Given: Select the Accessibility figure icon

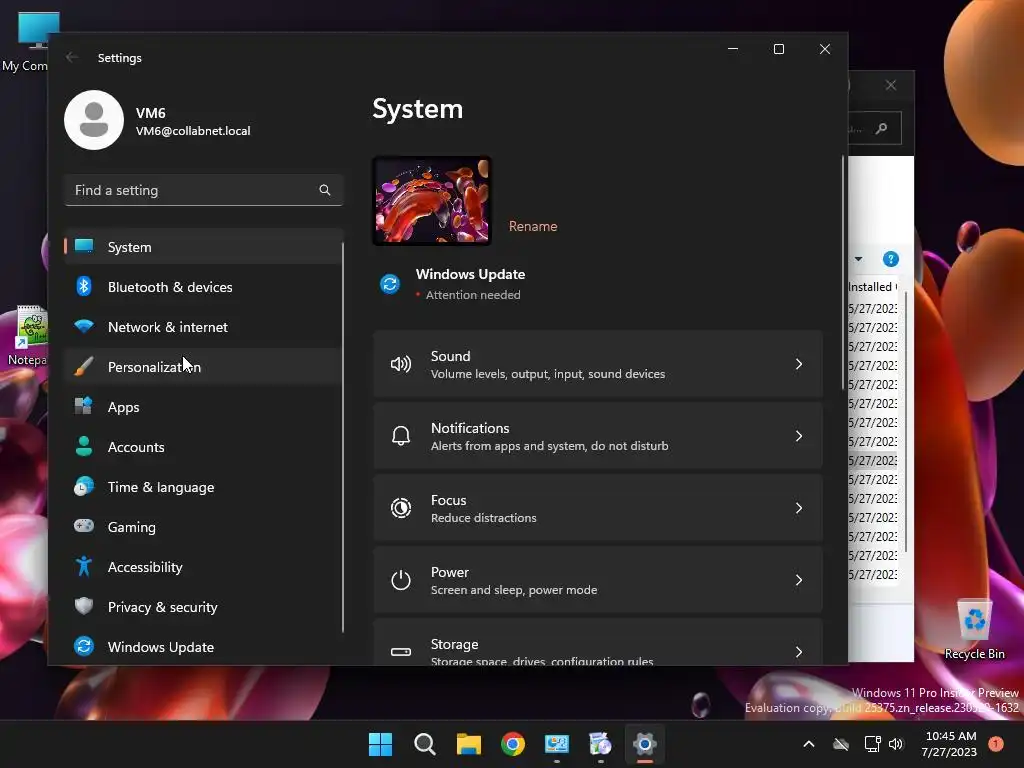Looking at the screenshot, I should 84,566.
